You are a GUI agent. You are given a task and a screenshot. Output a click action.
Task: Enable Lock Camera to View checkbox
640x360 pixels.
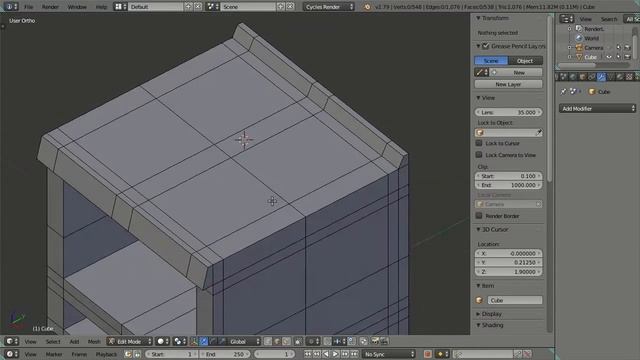click(x=479, y=155)
